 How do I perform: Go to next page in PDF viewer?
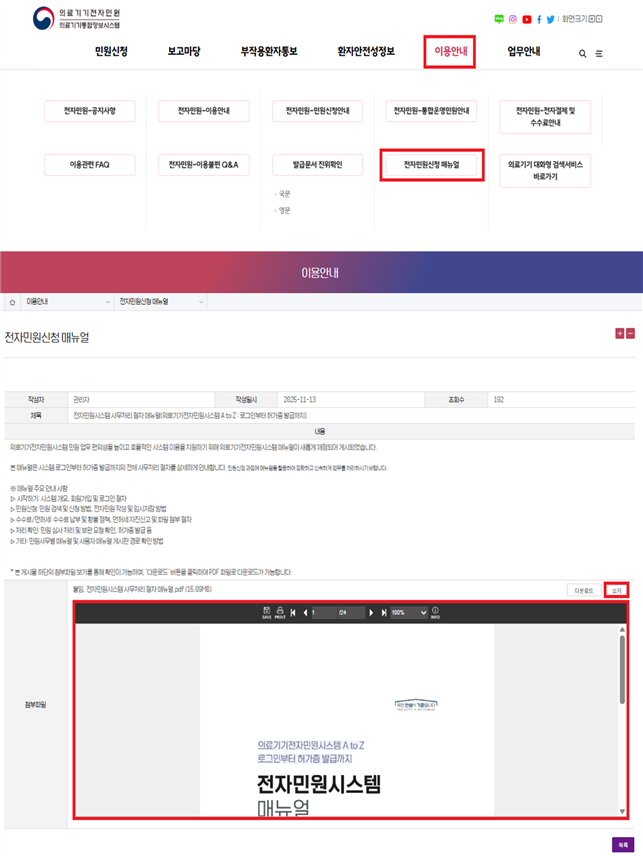click(372, 612)
